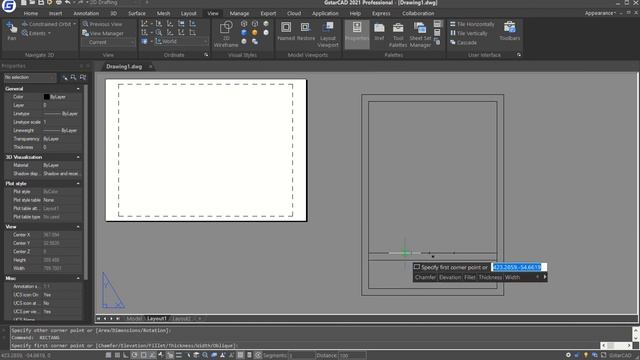640x360 pixels.
Task: Click the Elevation command option
Action: [450, 277]
